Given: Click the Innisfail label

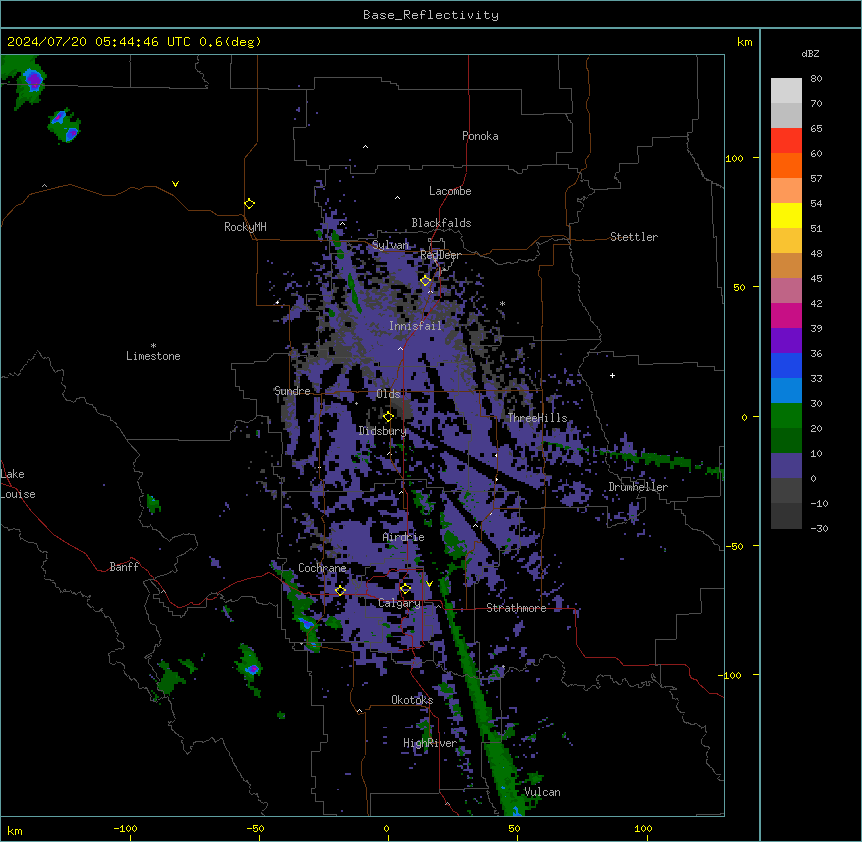Looking at the screenshot, I should [x=415, y=326].
